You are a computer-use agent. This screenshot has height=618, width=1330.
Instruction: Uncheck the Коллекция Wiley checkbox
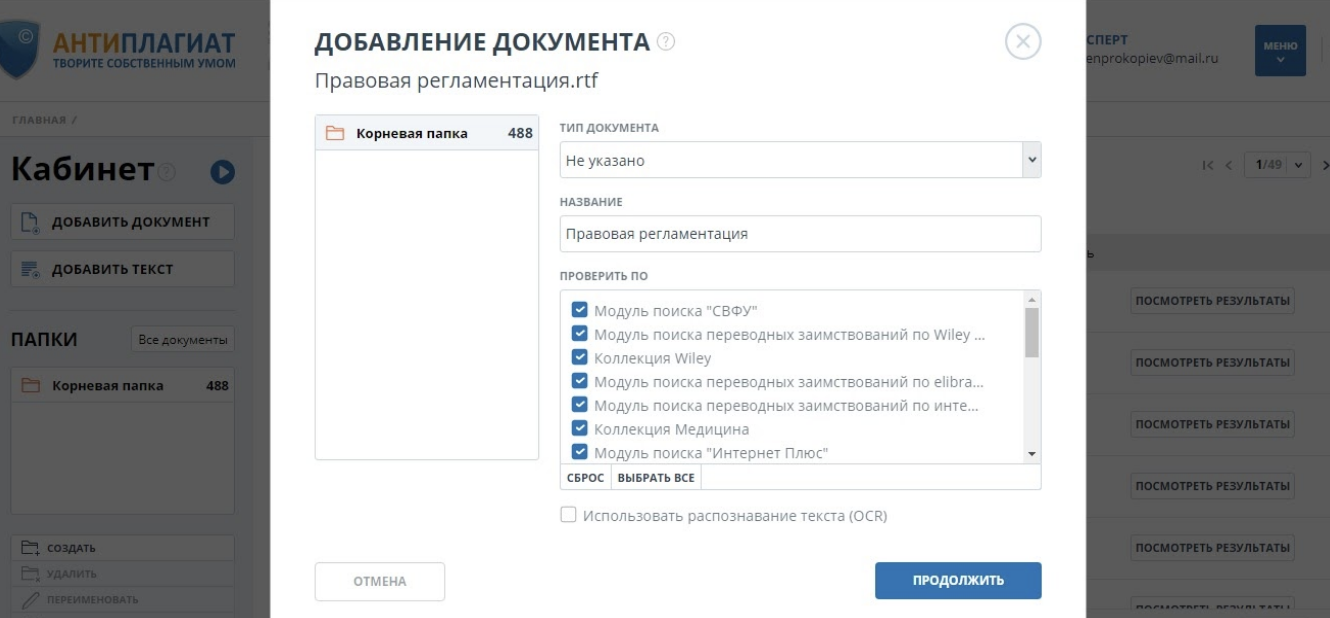tap(579, 358)
